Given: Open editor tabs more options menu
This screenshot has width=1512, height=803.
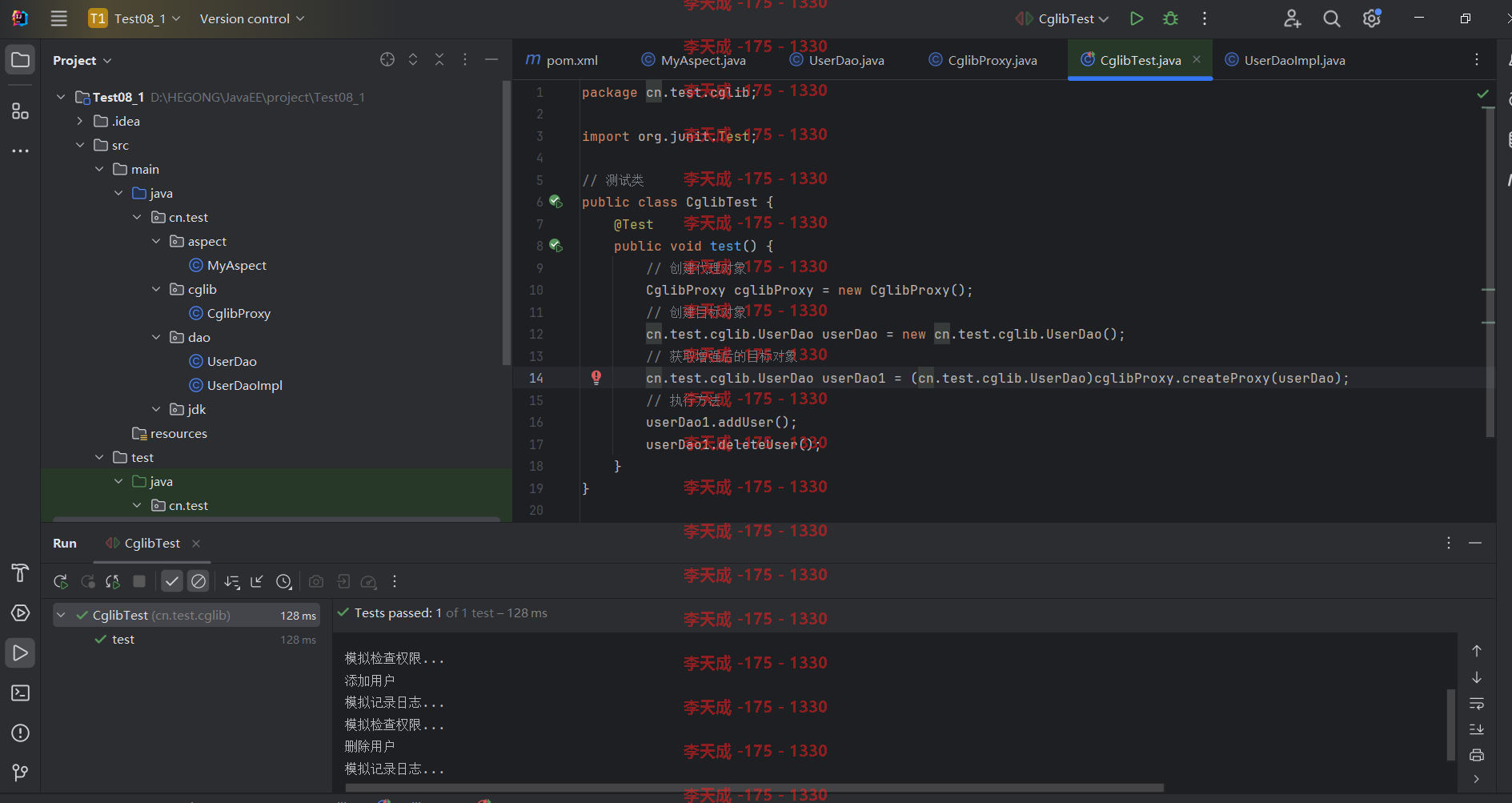Looking at the screenshot, I should 1477,60.
